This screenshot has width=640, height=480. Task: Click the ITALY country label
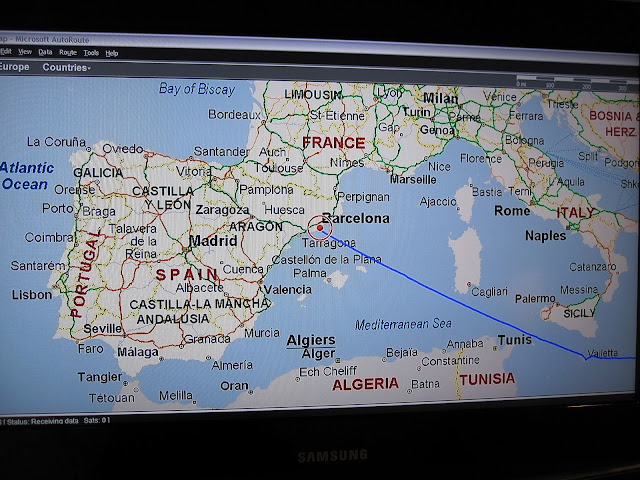pyautogui.click(x=576, y=213)
